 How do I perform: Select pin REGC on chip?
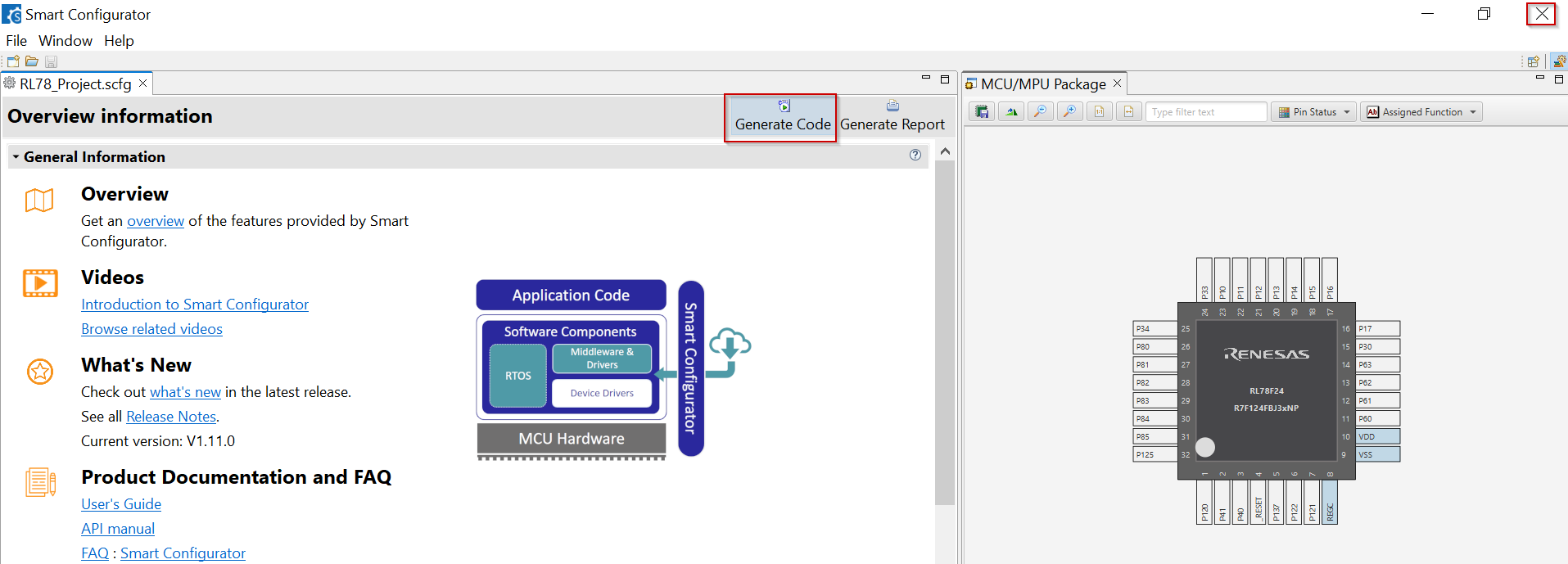(1330, 503)
